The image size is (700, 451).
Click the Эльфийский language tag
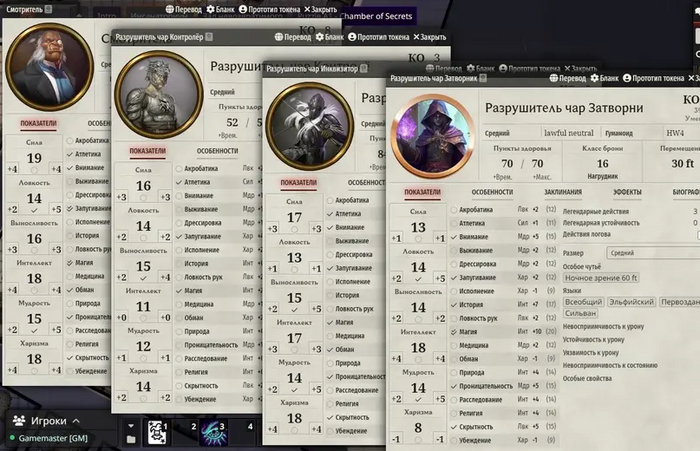click(x=631, y=302)
